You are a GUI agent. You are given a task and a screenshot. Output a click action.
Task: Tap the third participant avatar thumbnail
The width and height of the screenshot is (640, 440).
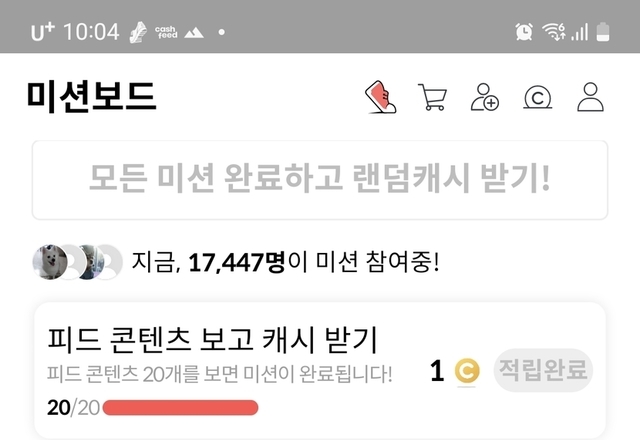[x=90, y=262]
